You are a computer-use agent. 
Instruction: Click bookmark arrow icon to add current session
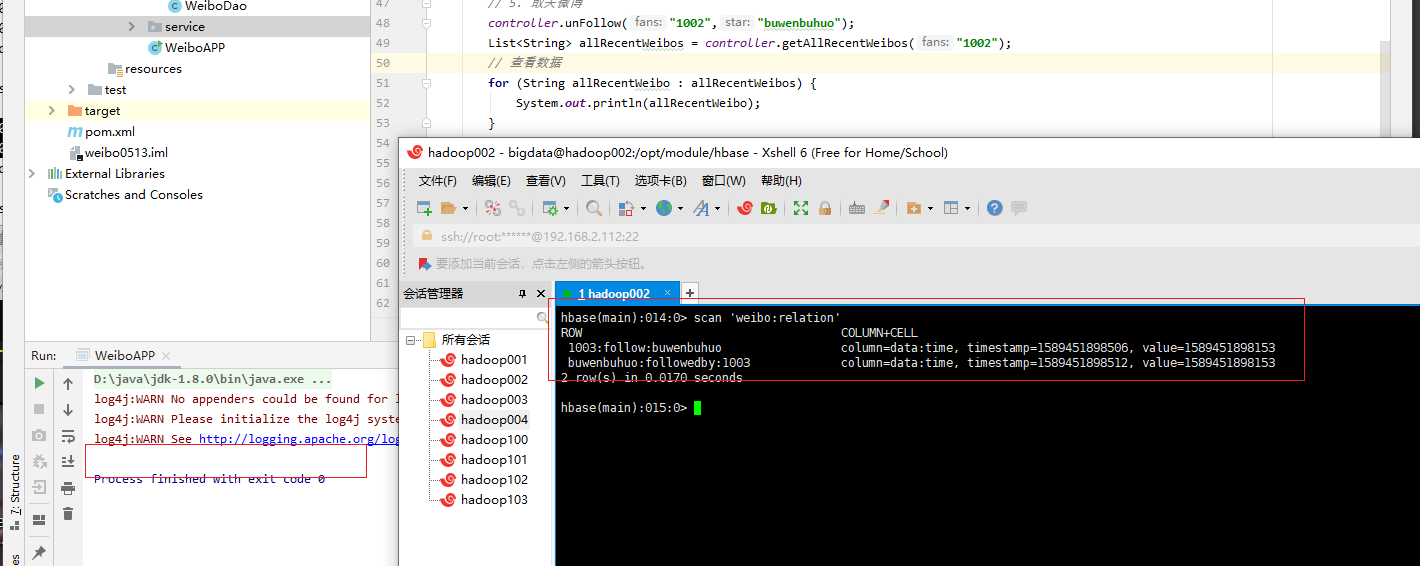click(425, 264)
